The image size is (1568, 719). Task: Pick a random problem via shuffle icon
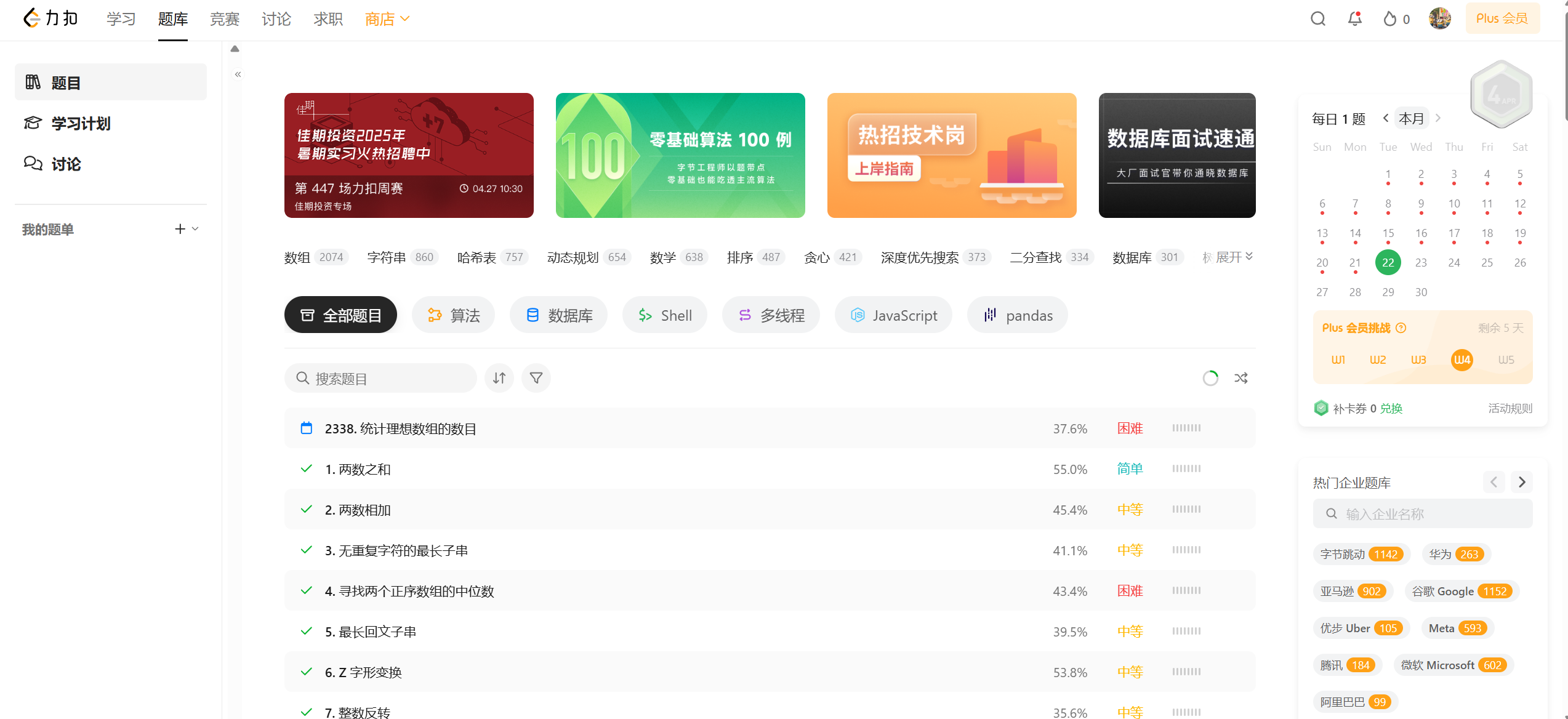click(x=1241, y=378)
